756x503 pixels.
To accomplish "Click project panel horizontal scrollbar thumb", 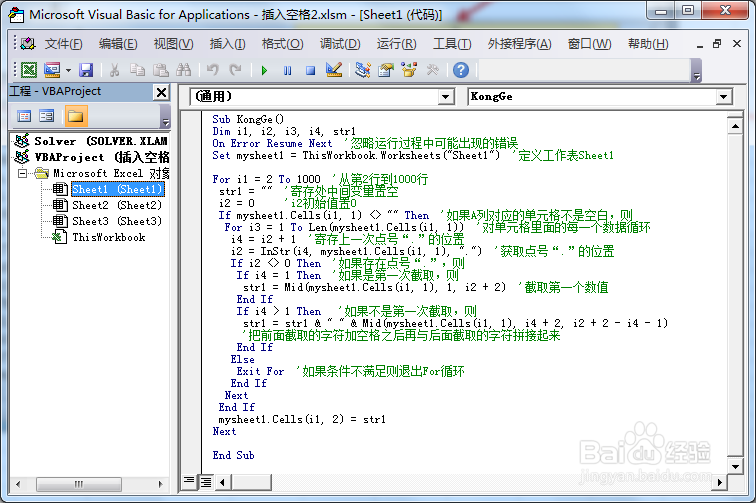I will tap(79, 484).
